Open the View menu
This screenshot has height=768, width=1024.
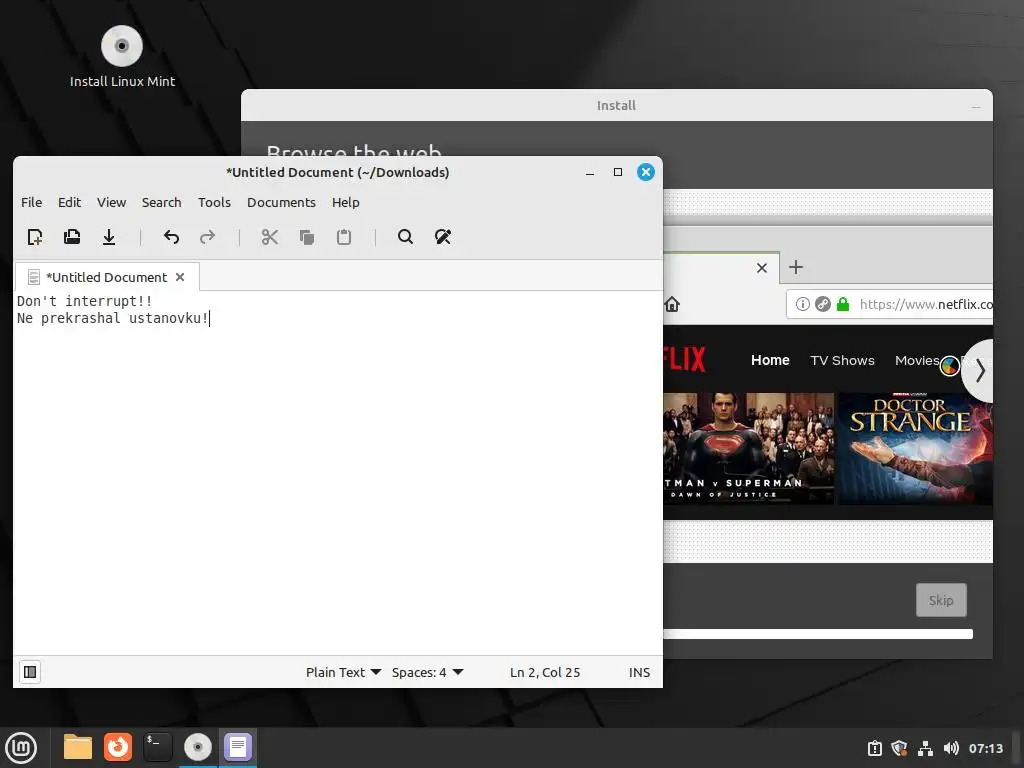[112, 202]
